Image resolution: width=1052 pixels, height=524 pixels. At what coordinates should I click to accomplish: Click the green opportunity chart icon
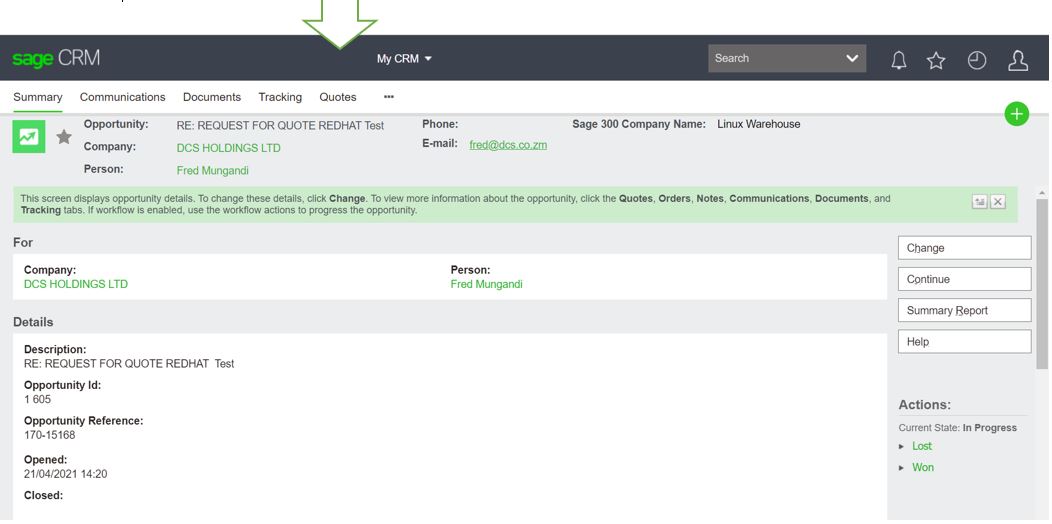point(28,137)
